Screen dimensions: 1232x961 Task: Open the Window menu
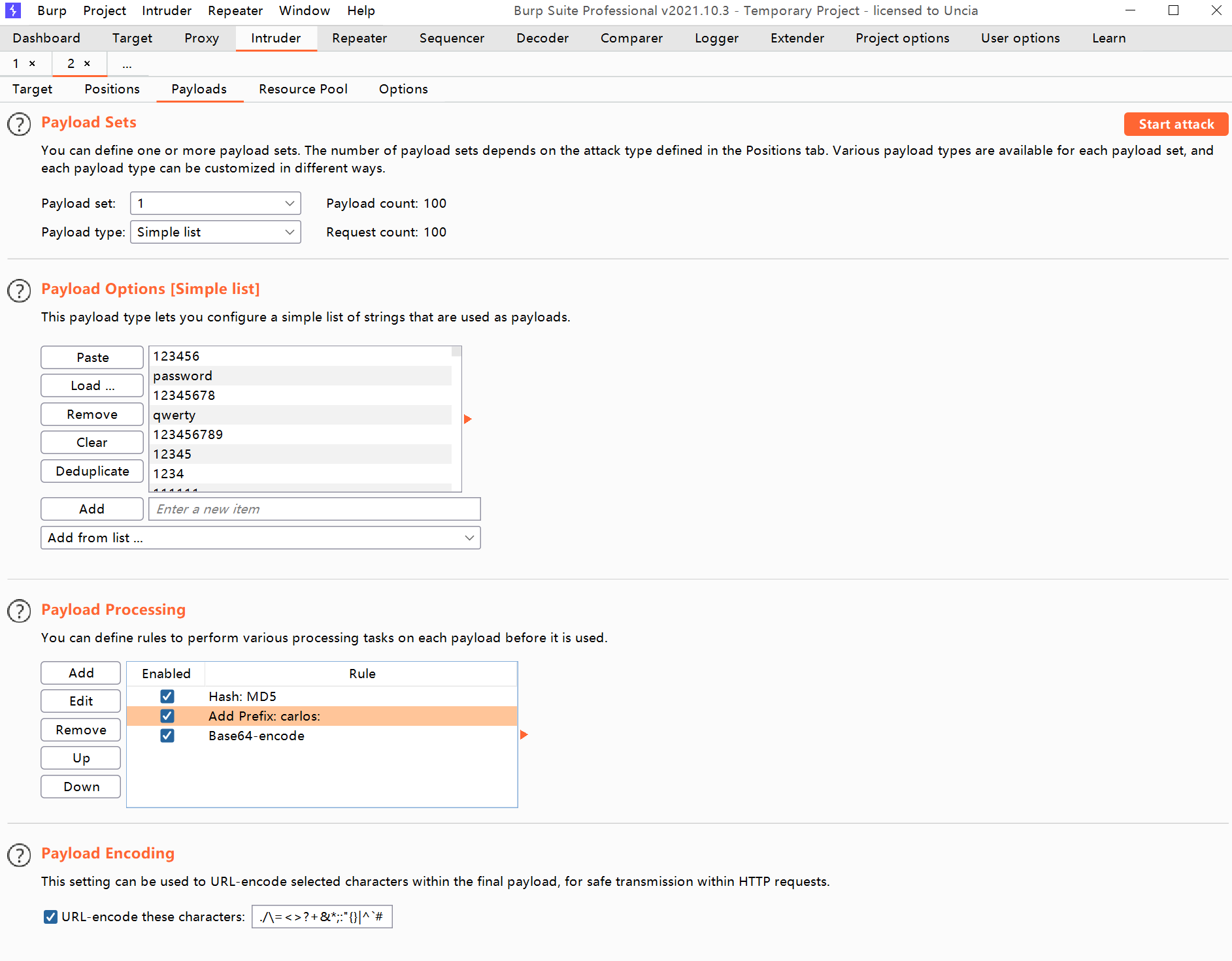pos(305,10)
